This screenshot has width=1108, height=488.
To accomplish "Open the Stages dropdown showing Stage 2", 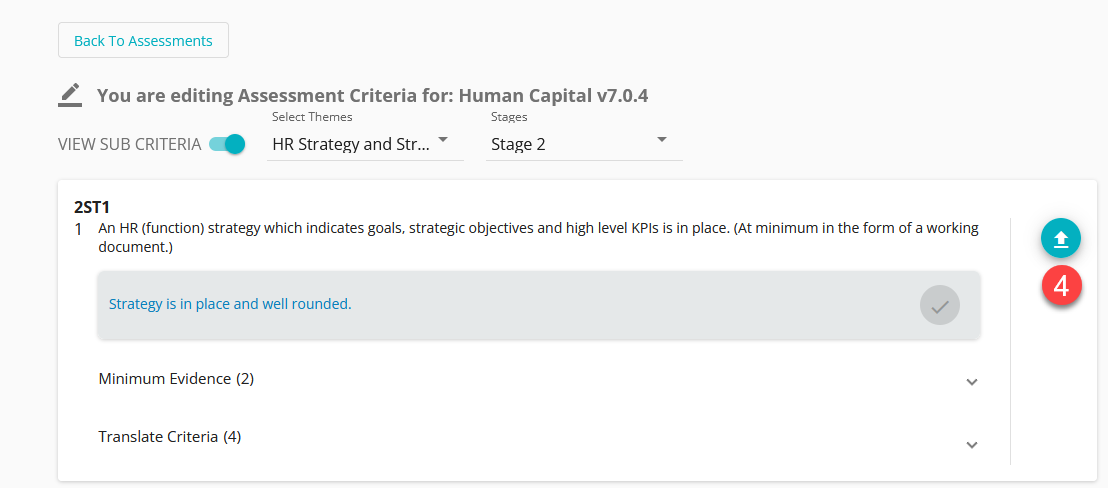I will click(584, 144).
